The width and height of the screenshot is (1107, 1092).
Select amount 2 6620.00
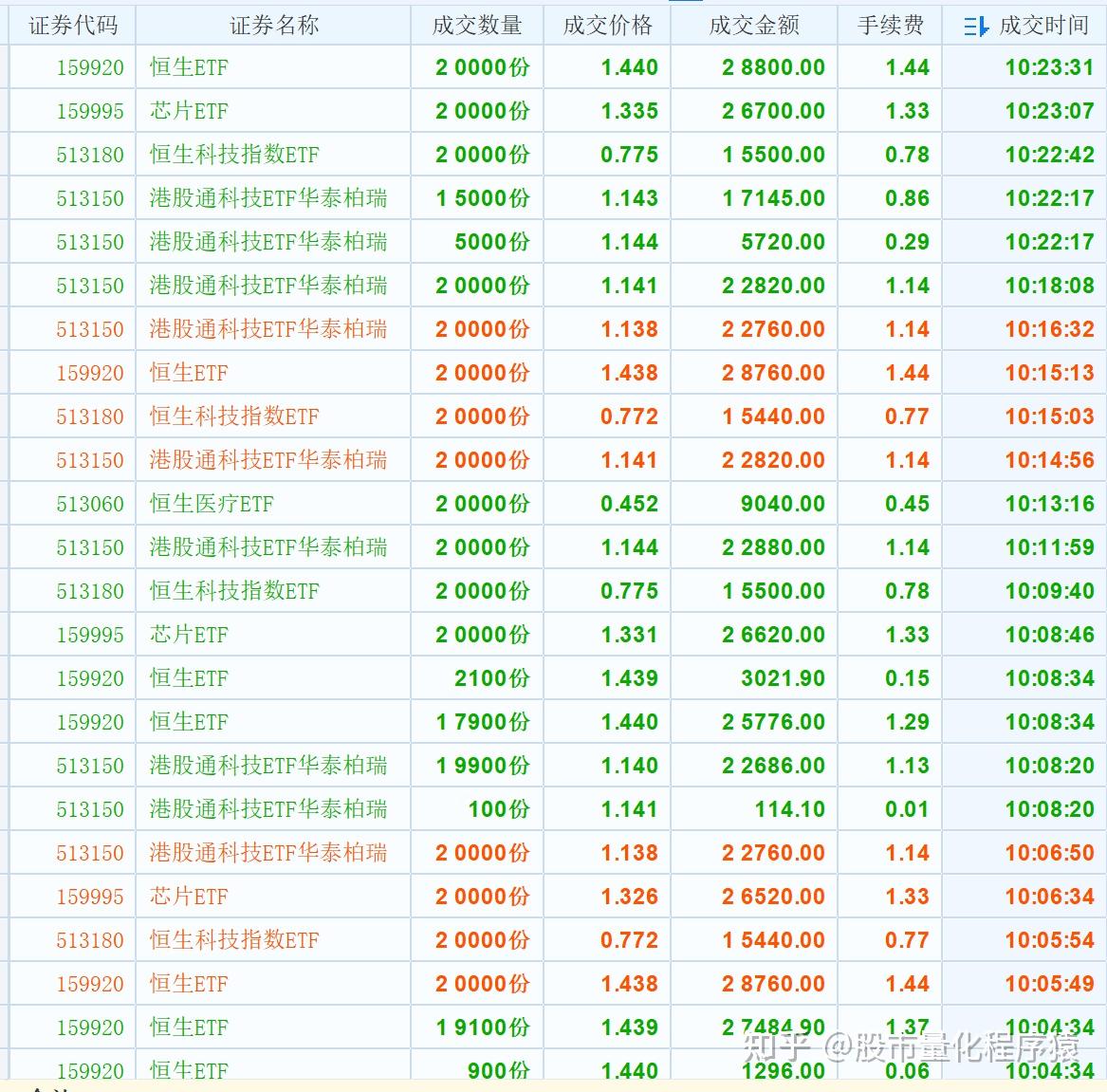[773, 636]
